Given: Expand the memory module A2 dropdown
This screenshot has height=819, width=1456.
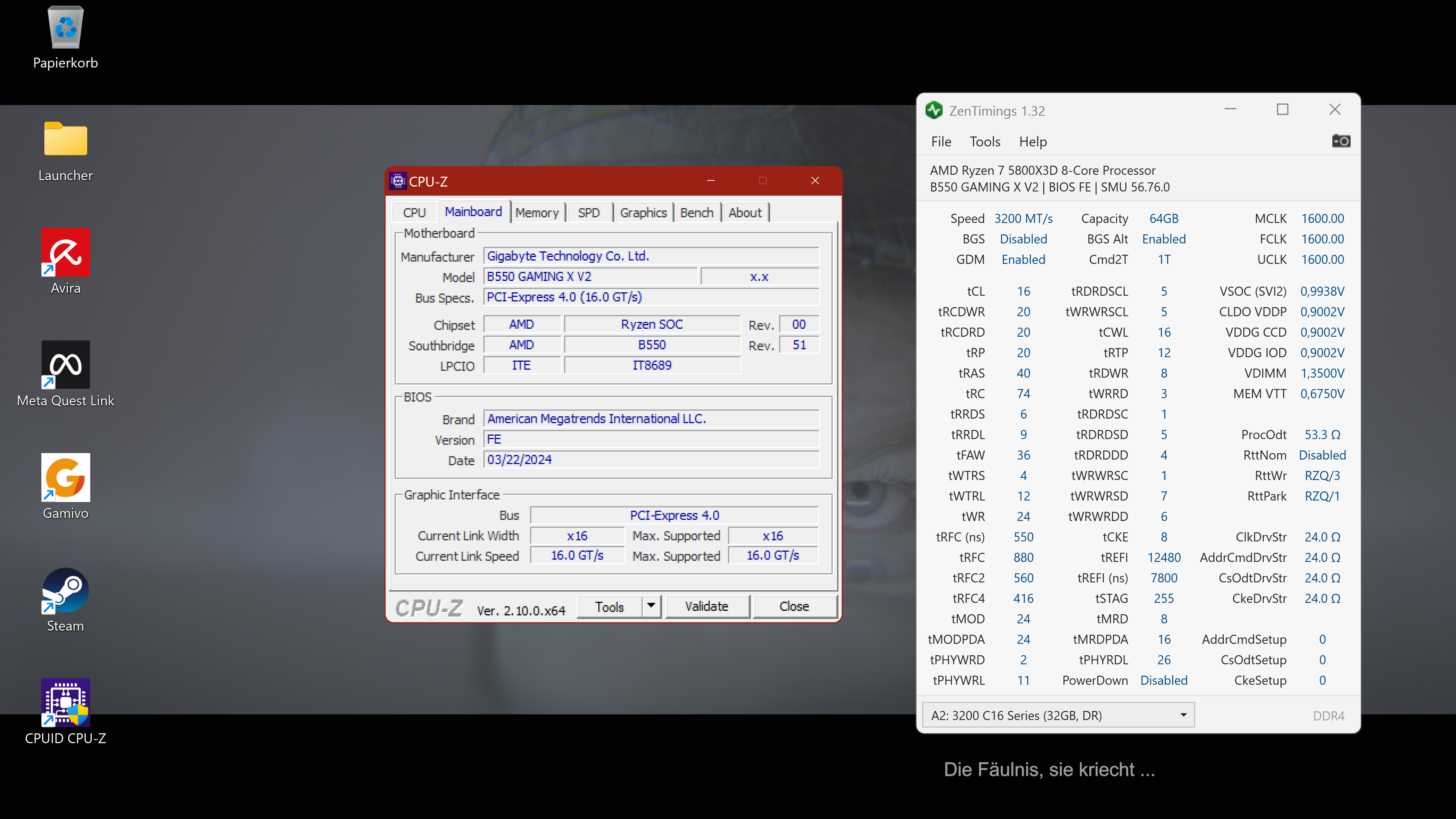Looking at the screenshot, I should pos(1183,715).
